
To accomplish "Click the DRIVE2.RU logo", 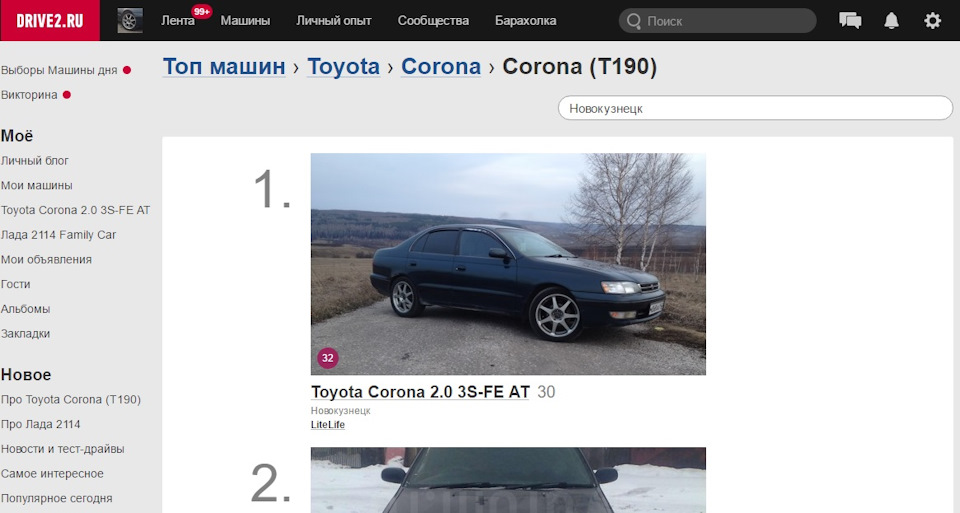I will tap(50, 21).
